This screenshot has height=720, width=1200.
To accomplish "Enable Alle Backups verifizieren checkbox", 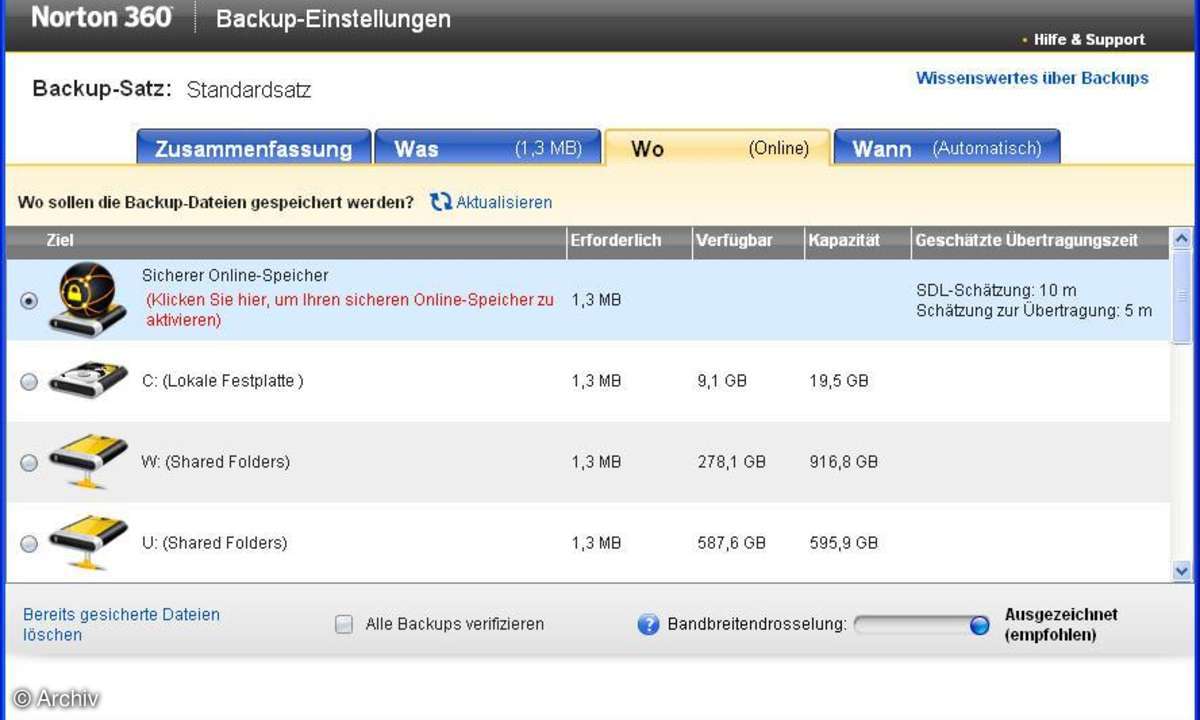I will click(x=344, y=624).
